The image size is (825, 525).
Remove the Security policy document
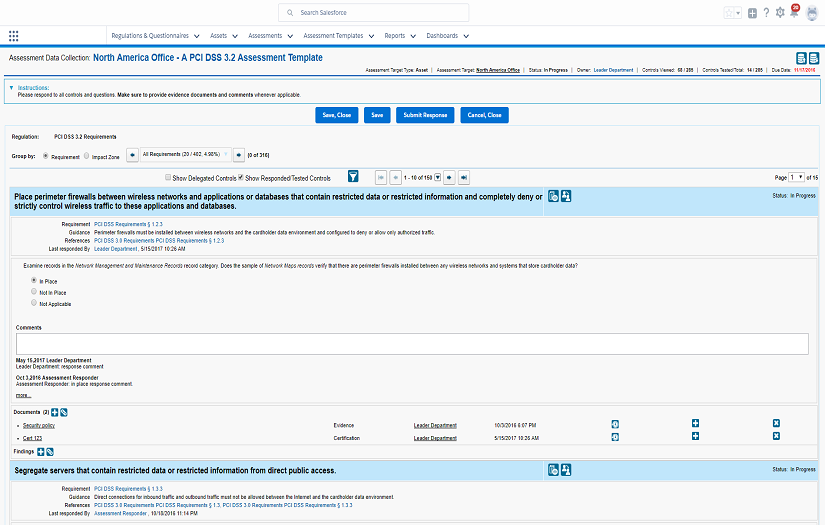(x=776, y=423)
